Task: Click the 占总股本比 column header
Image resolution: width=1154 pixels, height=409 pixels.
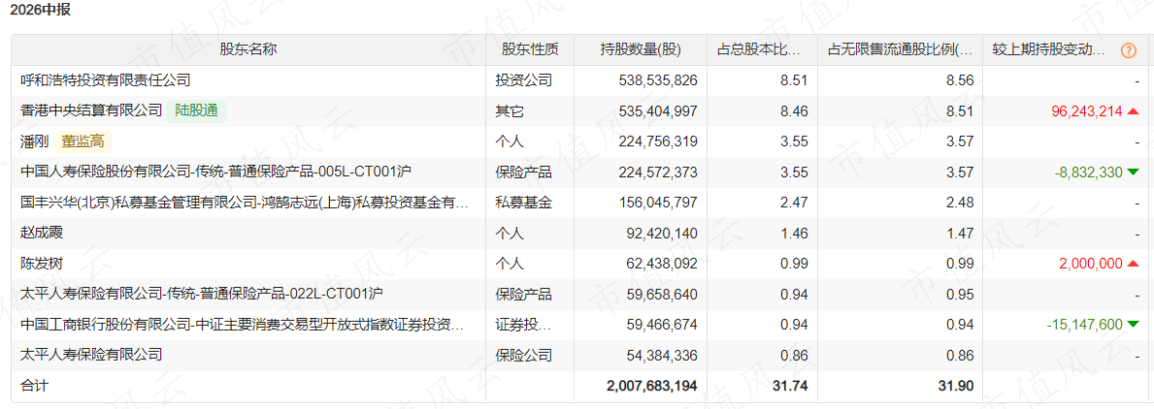Action: pyautogui.click(x=762, y=50)
